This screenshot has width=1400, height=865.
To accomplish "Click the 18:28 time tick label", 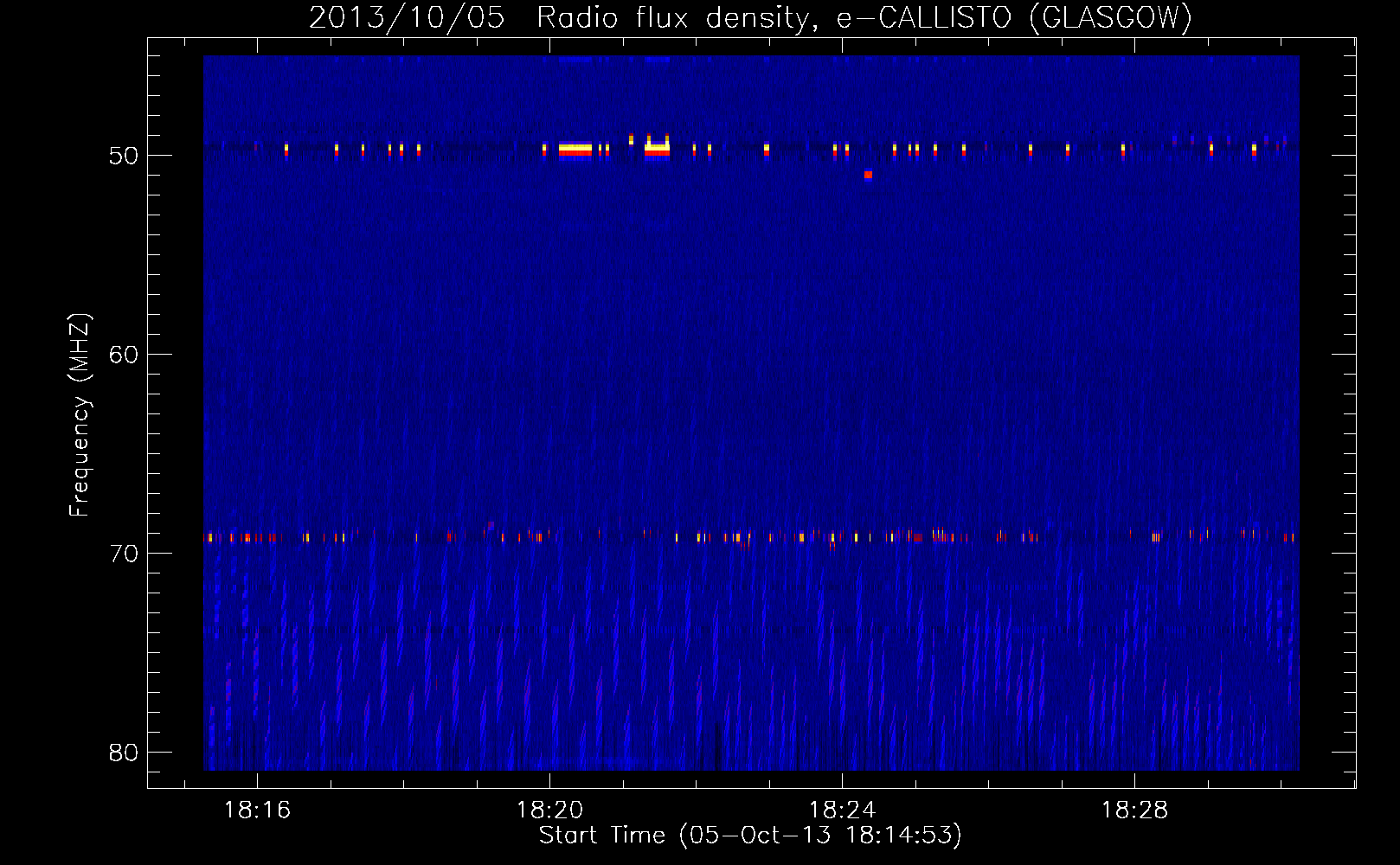I will 1134,811.
